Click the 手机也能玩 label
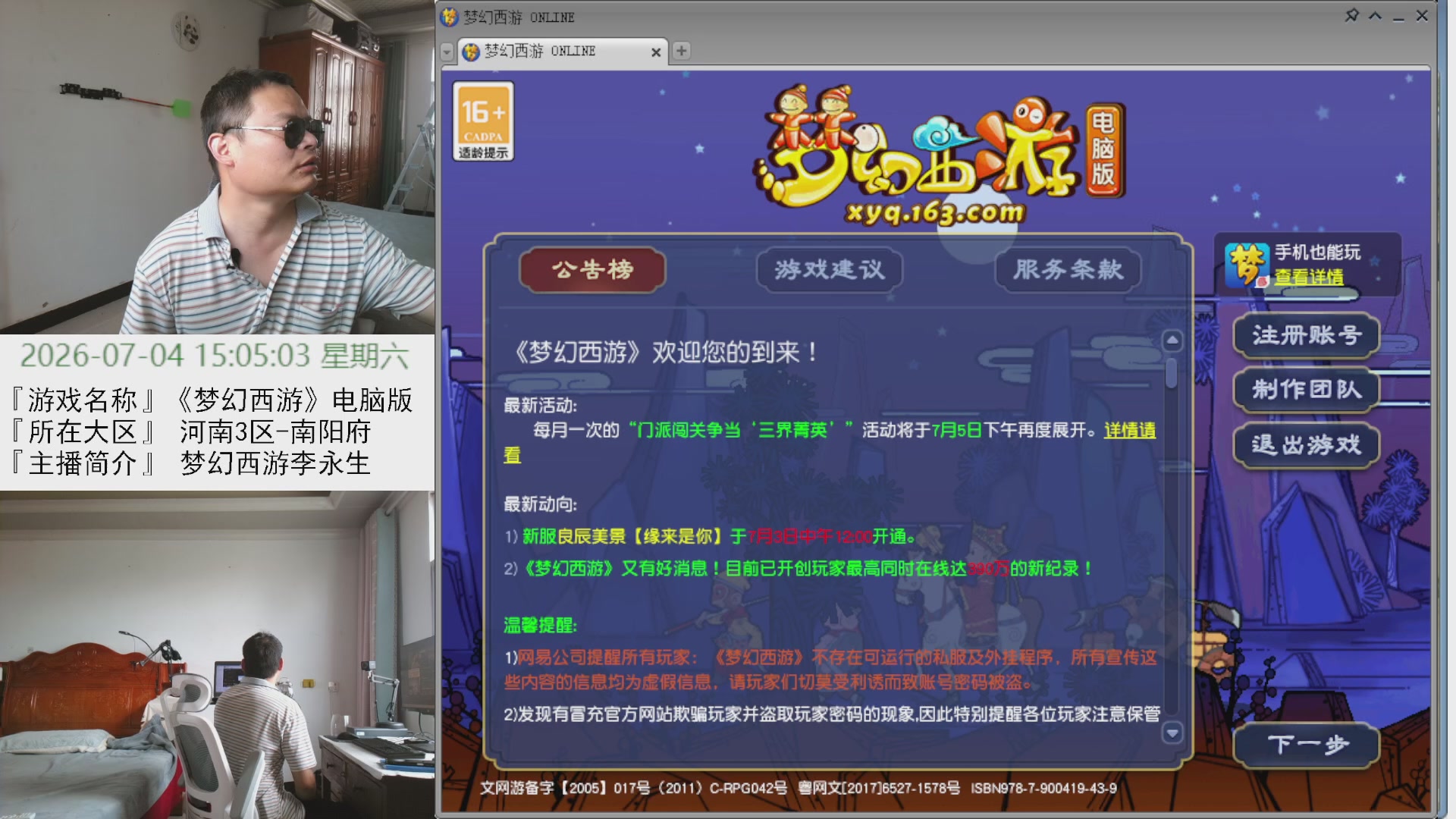The image size is (1456, 819). 1317,253
